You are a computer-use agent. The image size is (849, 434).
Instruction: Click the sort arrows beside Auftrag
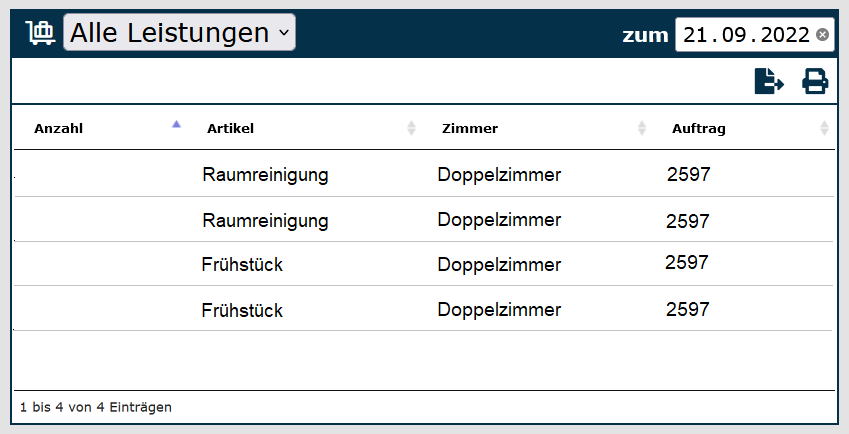824,129
